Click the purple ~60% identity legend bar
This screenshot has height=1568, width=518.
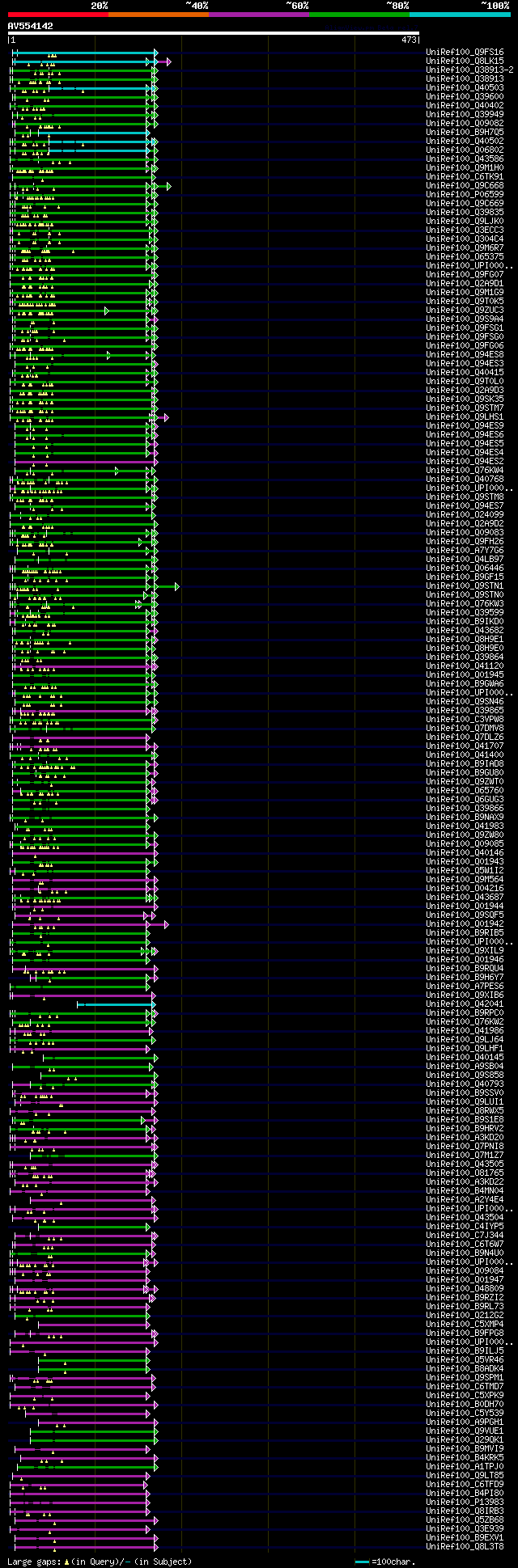click(258, 15)
